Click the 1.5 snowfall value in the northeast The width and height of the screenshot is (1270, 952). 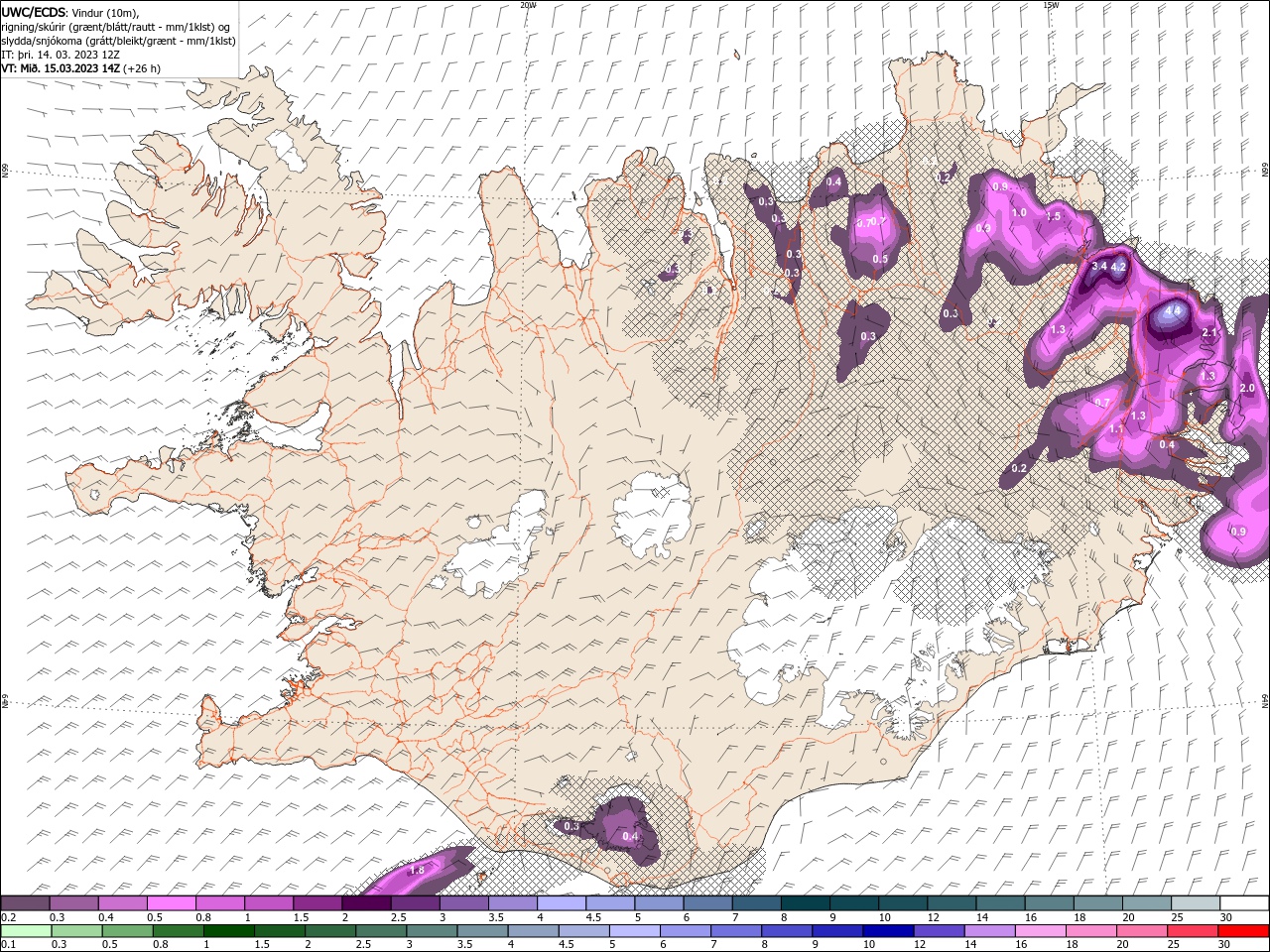click(x=1054, y=215)
